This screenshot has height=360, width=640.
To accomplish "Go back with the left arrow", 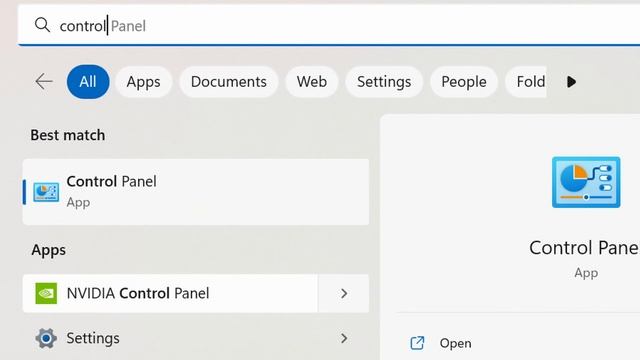I will pyautogui.click(x=44, y=82).
